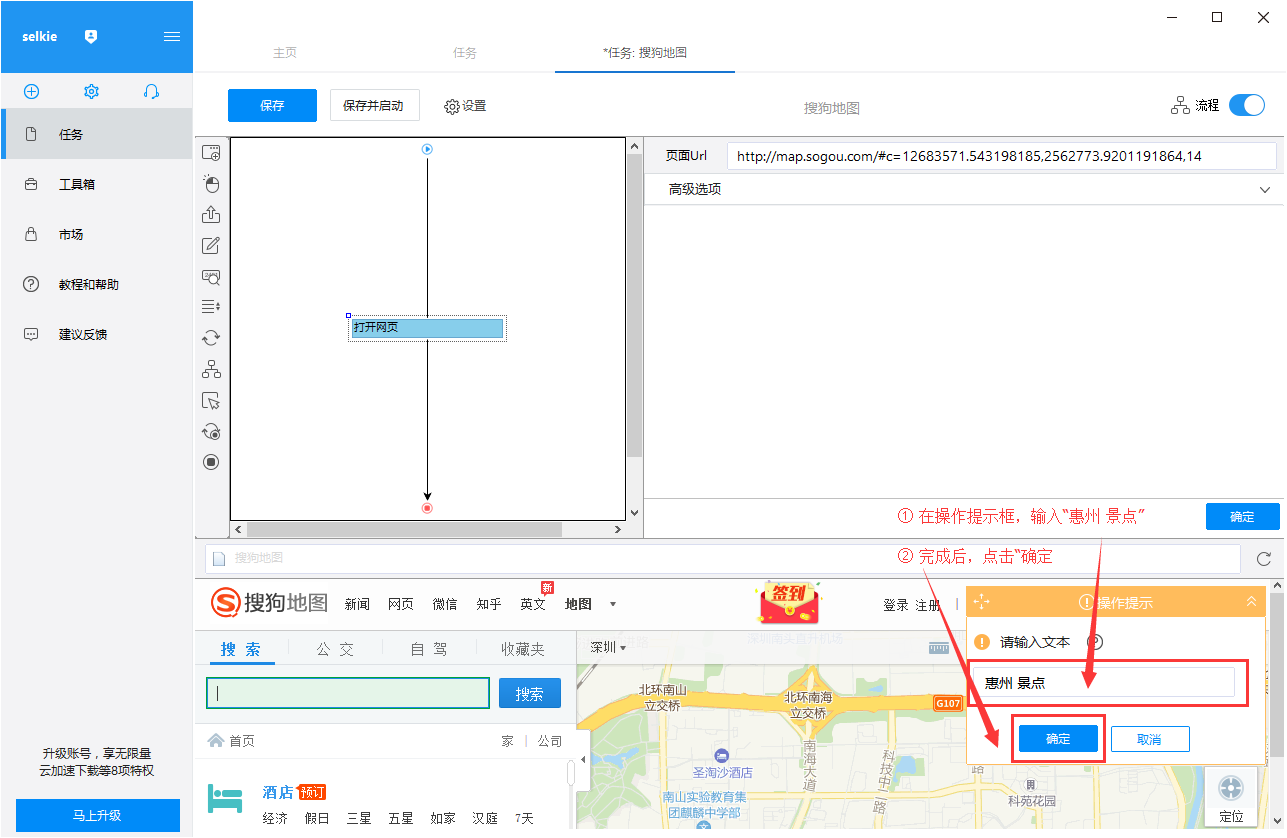Open 任务 in the left sidebar
The image size is (1287, 838).
tap(96, 134)
